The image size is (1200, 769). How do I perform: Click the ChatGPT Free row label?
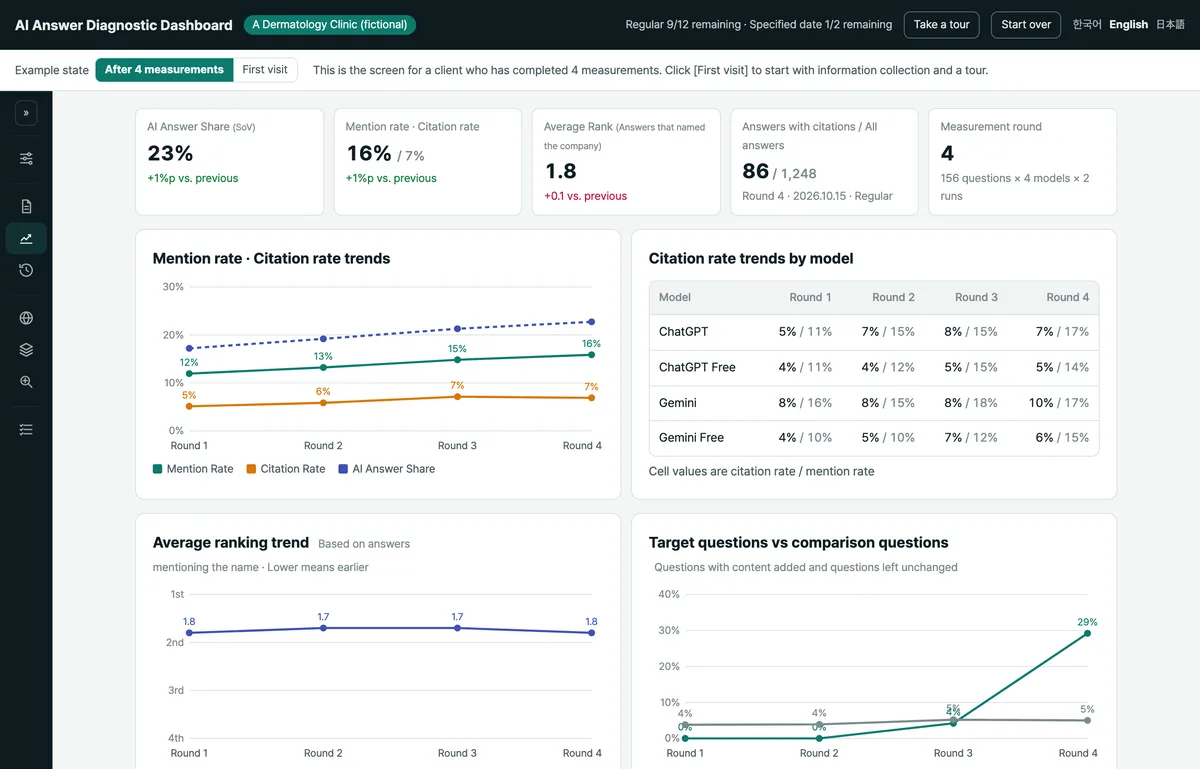(x=697, y=367)
